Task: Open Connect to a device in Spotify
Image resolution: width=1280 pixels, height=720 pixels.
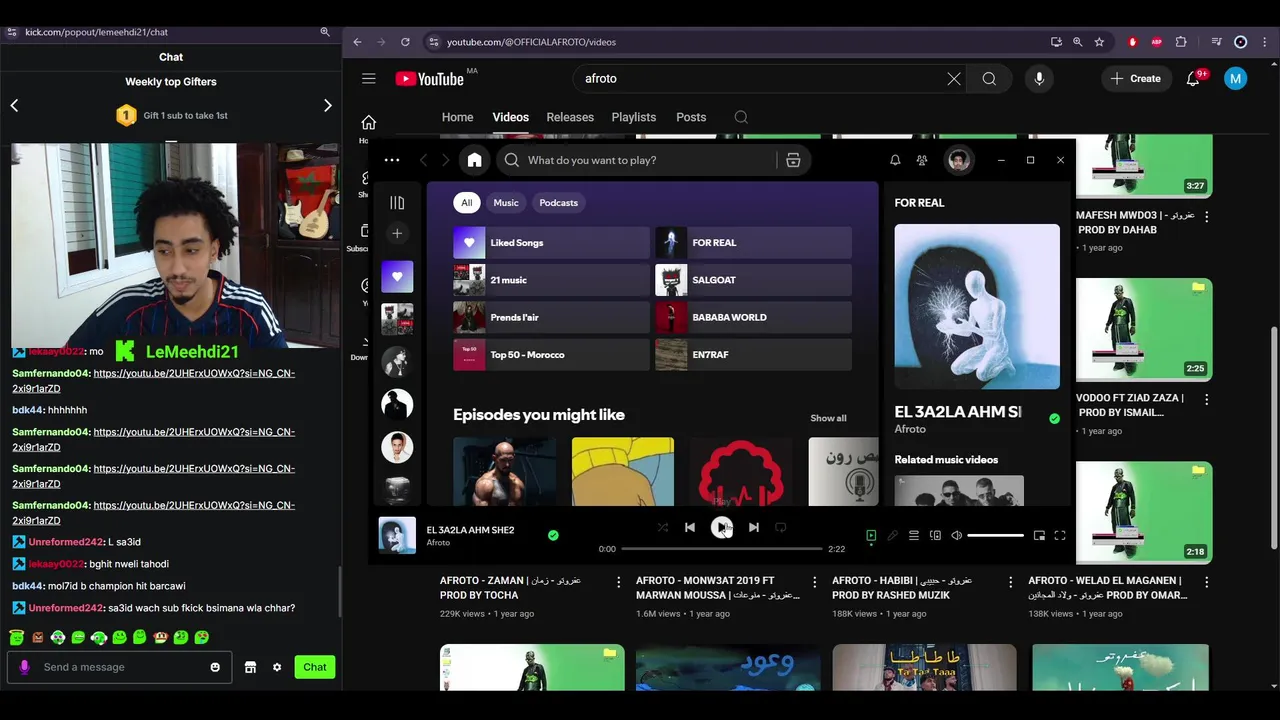Action: [935, 536]
